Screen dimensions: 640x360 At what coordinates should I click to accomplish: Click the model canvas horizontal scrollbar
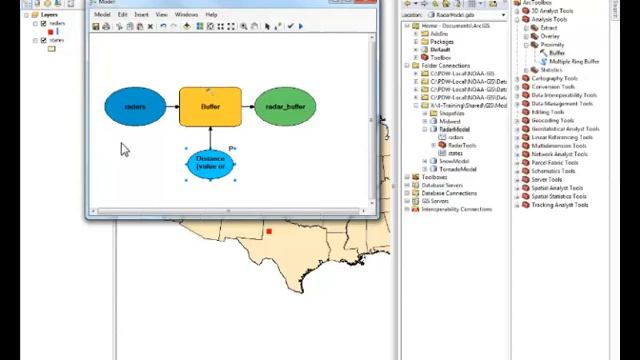pyautogui.click(x=229, y=211)
